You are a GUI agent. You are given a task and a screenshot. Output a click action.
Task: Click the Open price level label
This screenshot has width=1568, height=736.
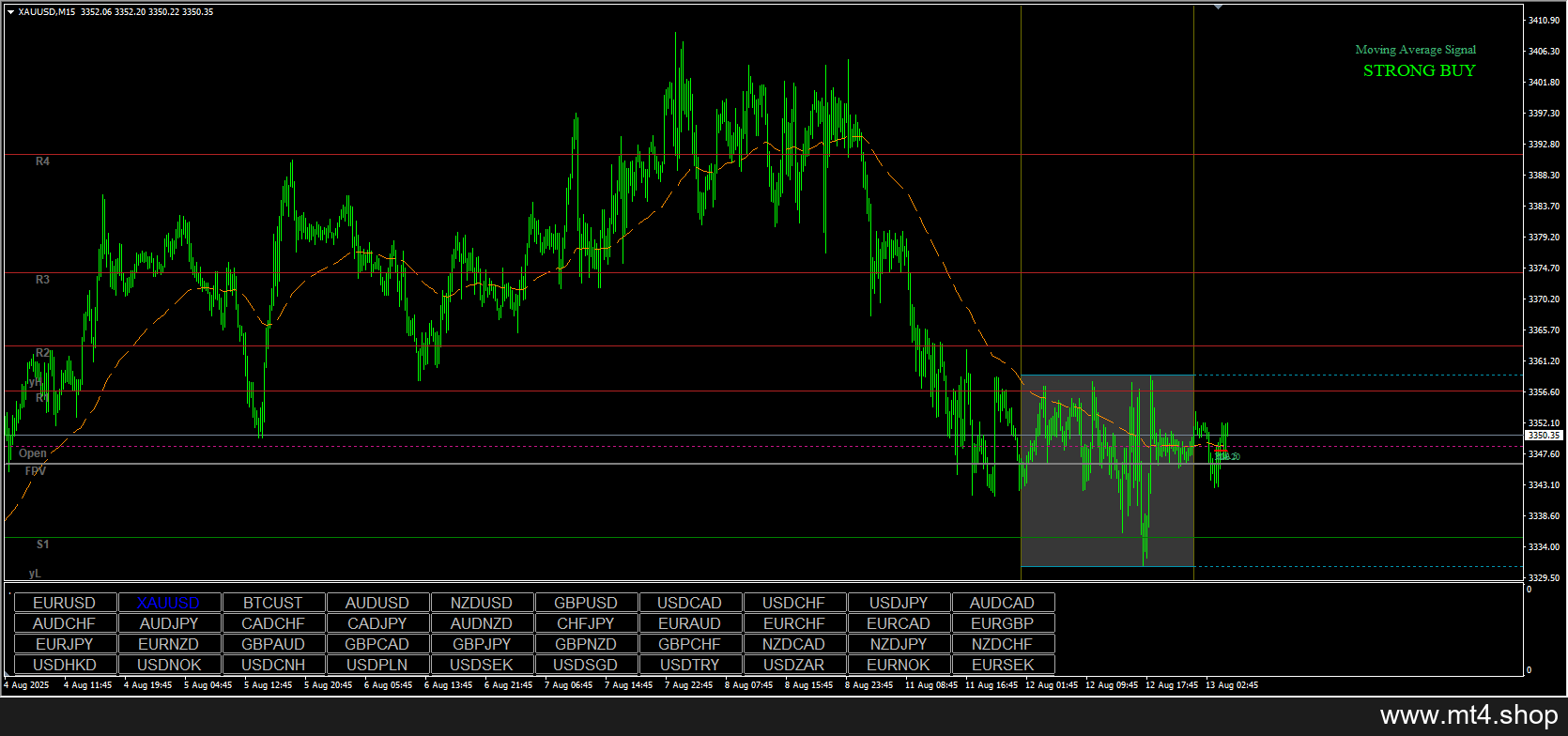coord(32,453)
